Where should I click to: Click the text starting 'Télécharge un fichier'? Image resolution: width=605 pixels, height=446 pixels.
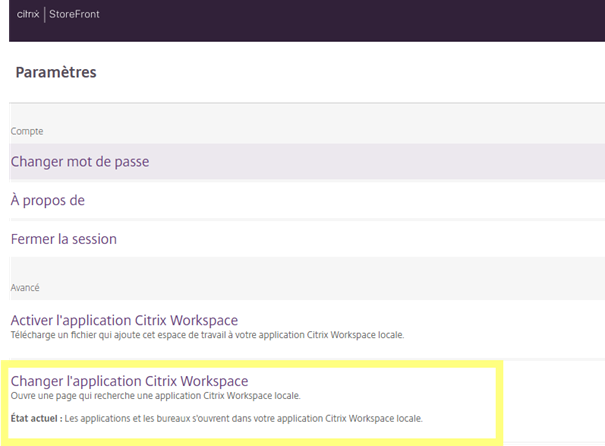[207, 335]
